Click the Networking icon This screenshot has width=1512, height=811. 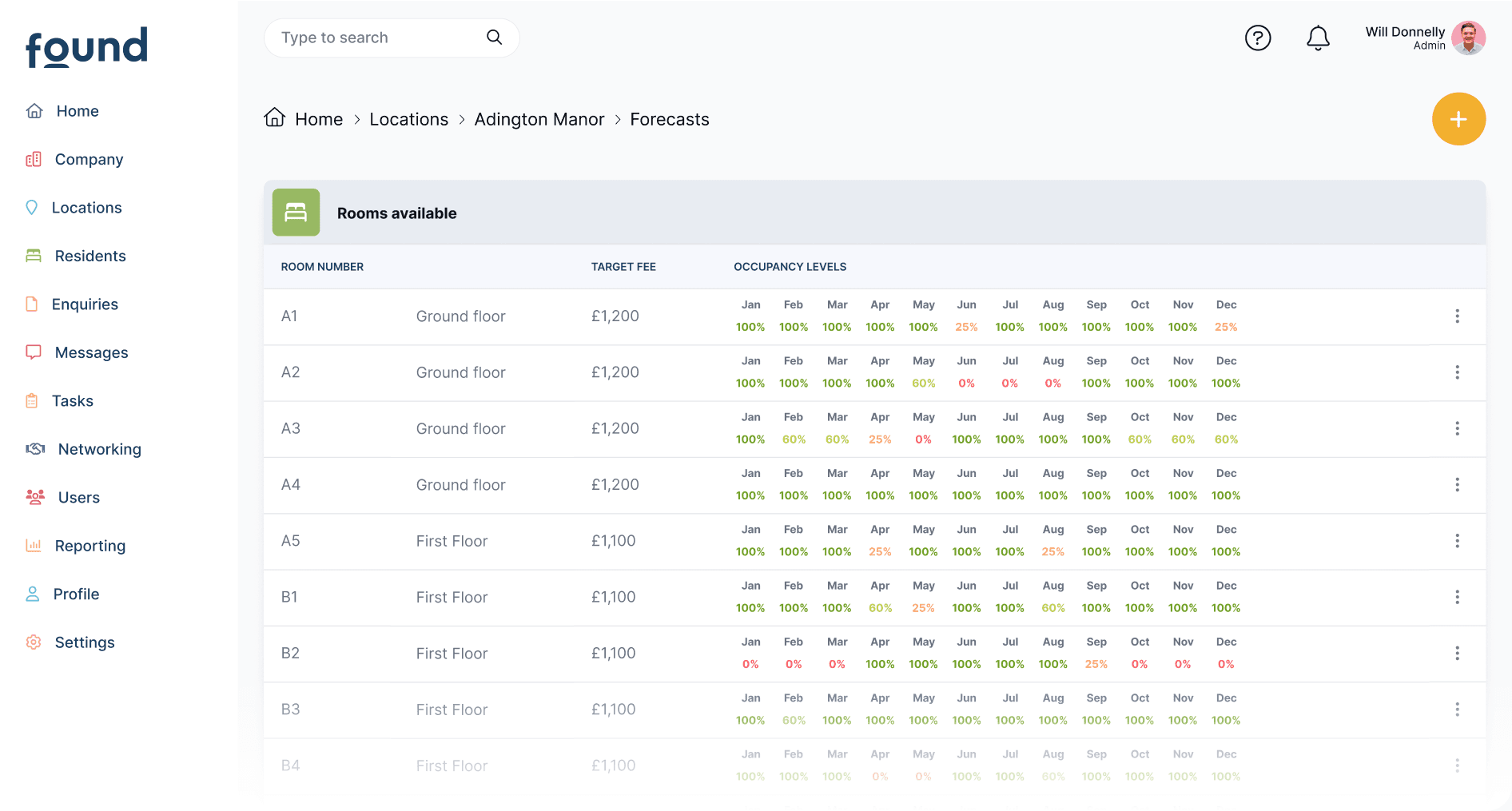tap(34, 448)
